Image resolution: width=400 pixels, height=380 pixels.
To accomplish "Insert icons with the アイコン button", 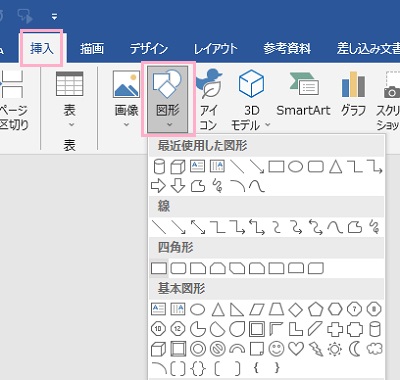I will [x=208, y=99].
